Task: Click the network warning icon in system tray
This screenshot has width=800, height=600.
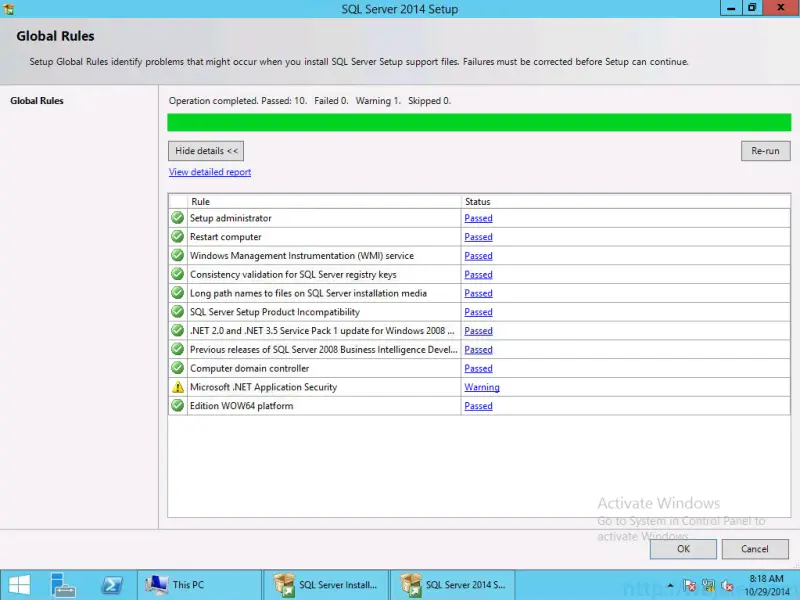Action: pos(708,583)
